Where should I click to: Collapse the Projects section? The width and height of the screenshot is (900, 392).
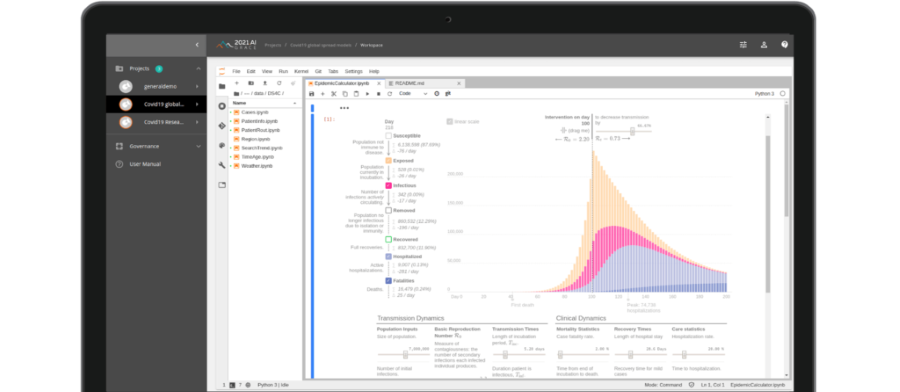tap(199, 69)
